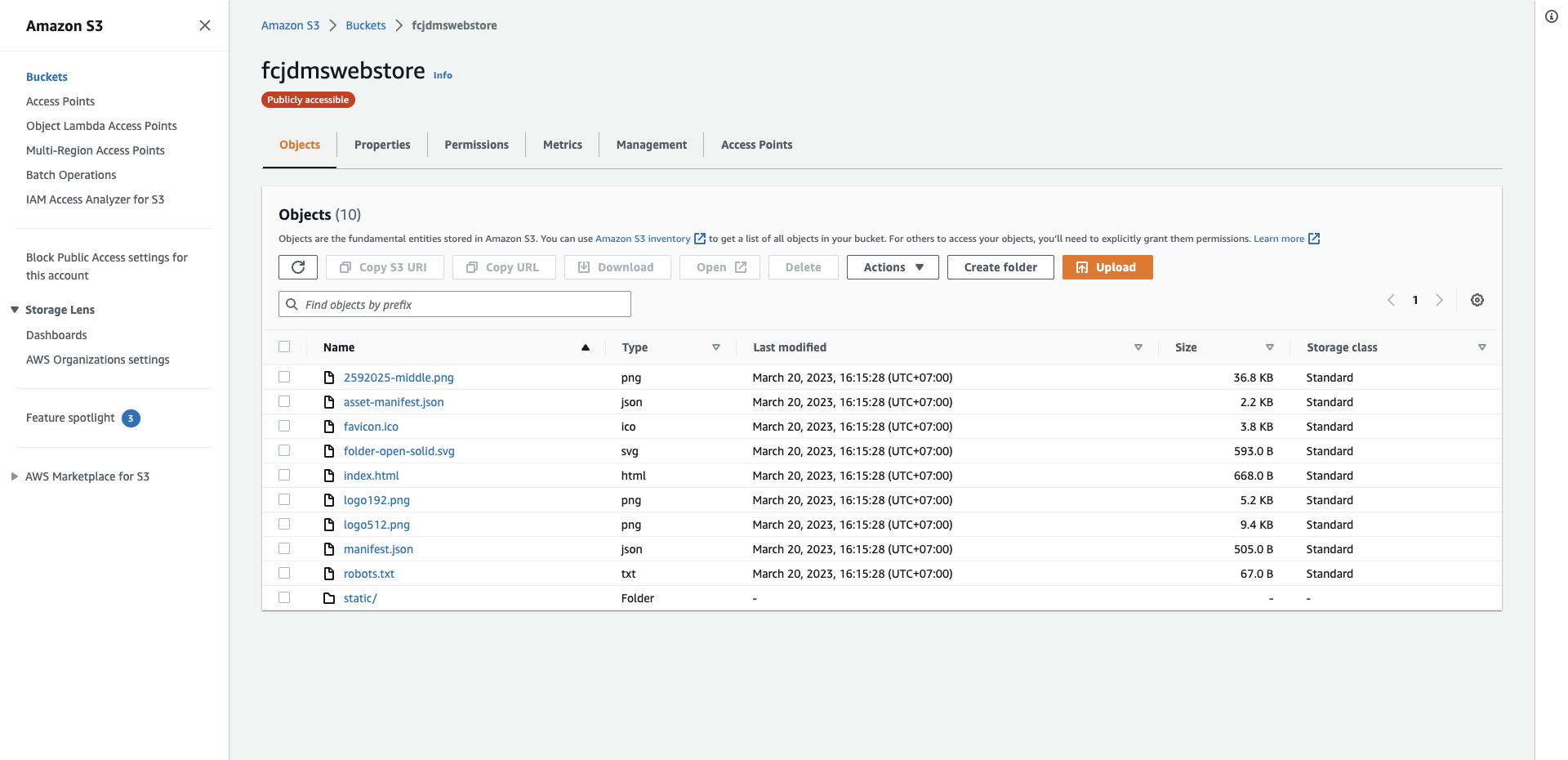The image size is (1568, 760).
Task: Switch to the Permissions tab
Action: (x=477, y=145)
